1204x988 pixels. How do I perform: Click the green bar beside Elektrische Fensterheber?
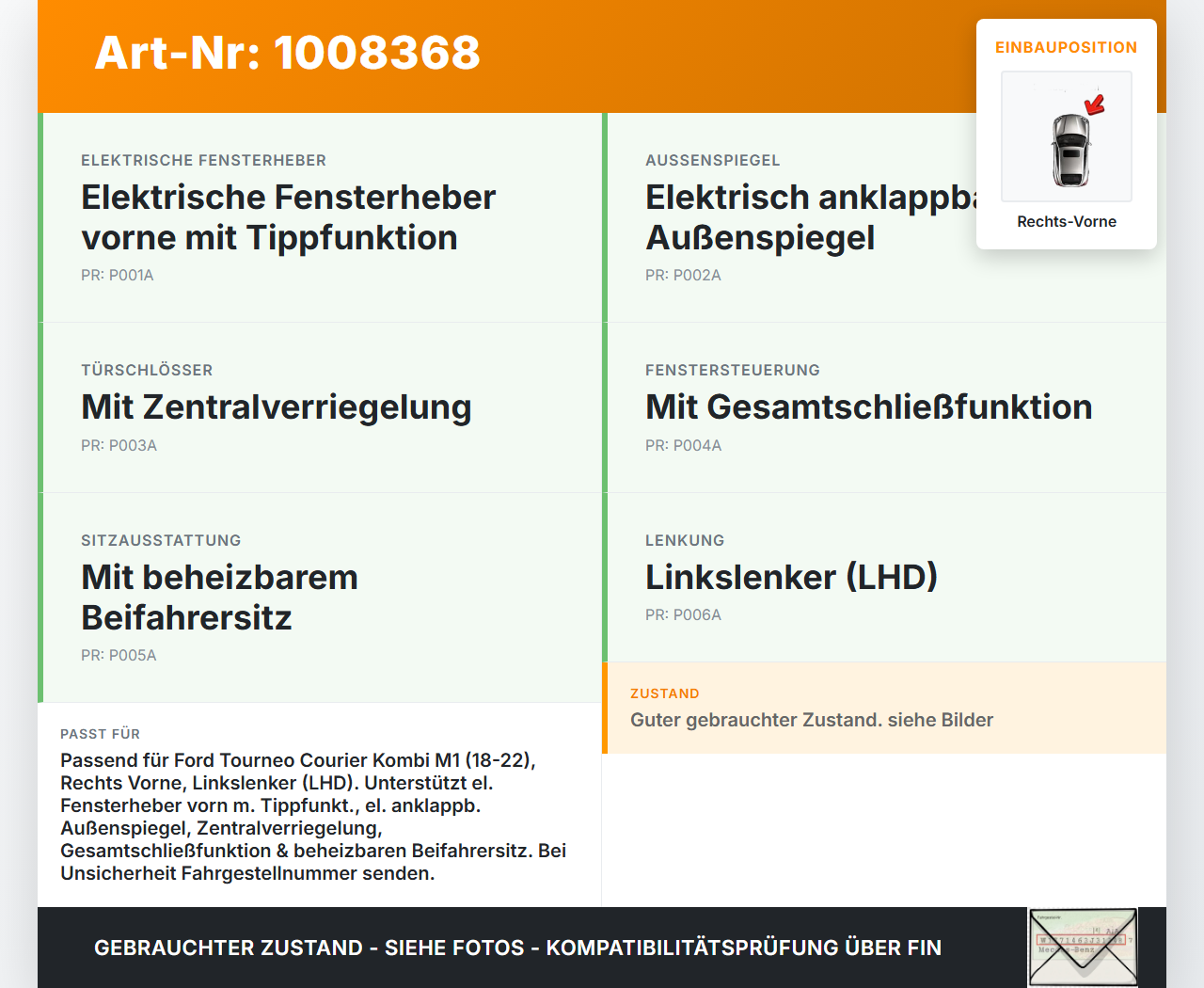pos(39,216)
